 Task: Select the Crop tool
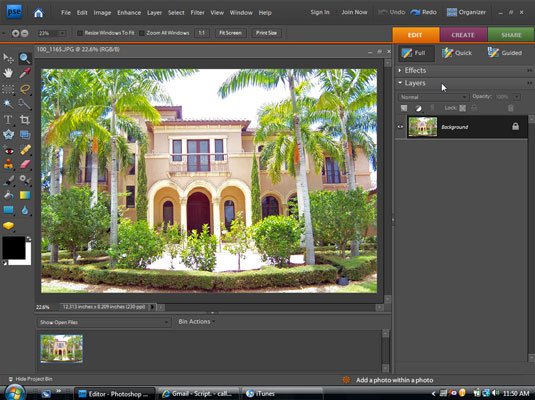click(x=25, y=119)
